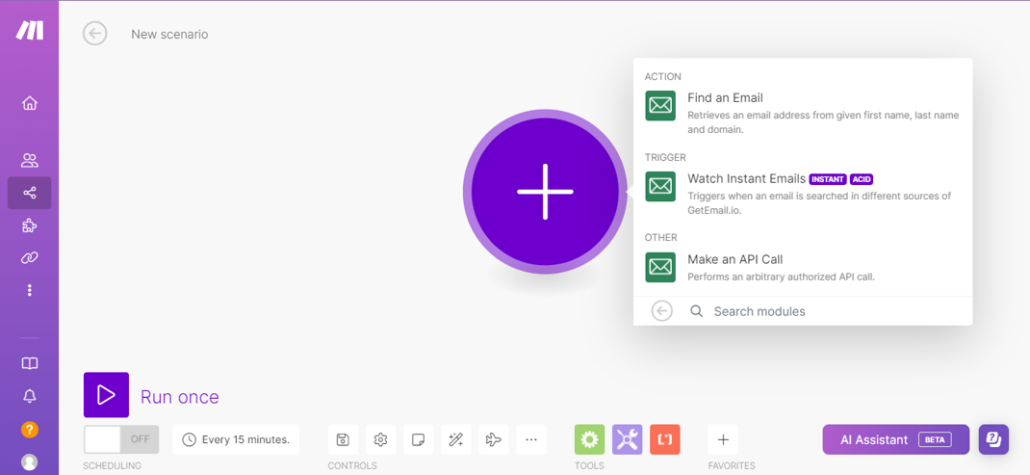Open the Resource hub book icon

(30, 363)
